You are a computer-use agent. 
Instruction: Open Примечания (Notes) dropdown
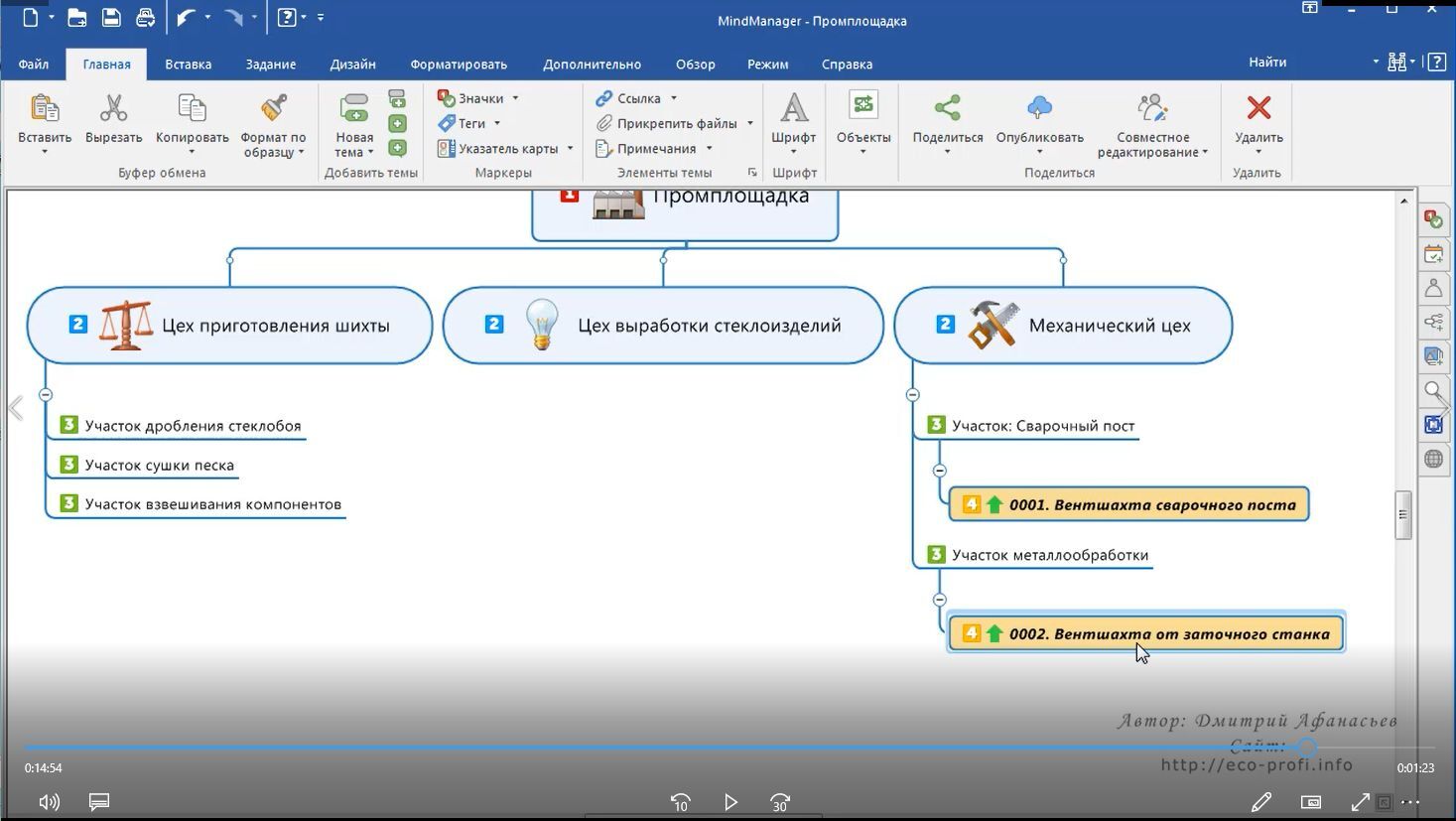click(653, 148)
